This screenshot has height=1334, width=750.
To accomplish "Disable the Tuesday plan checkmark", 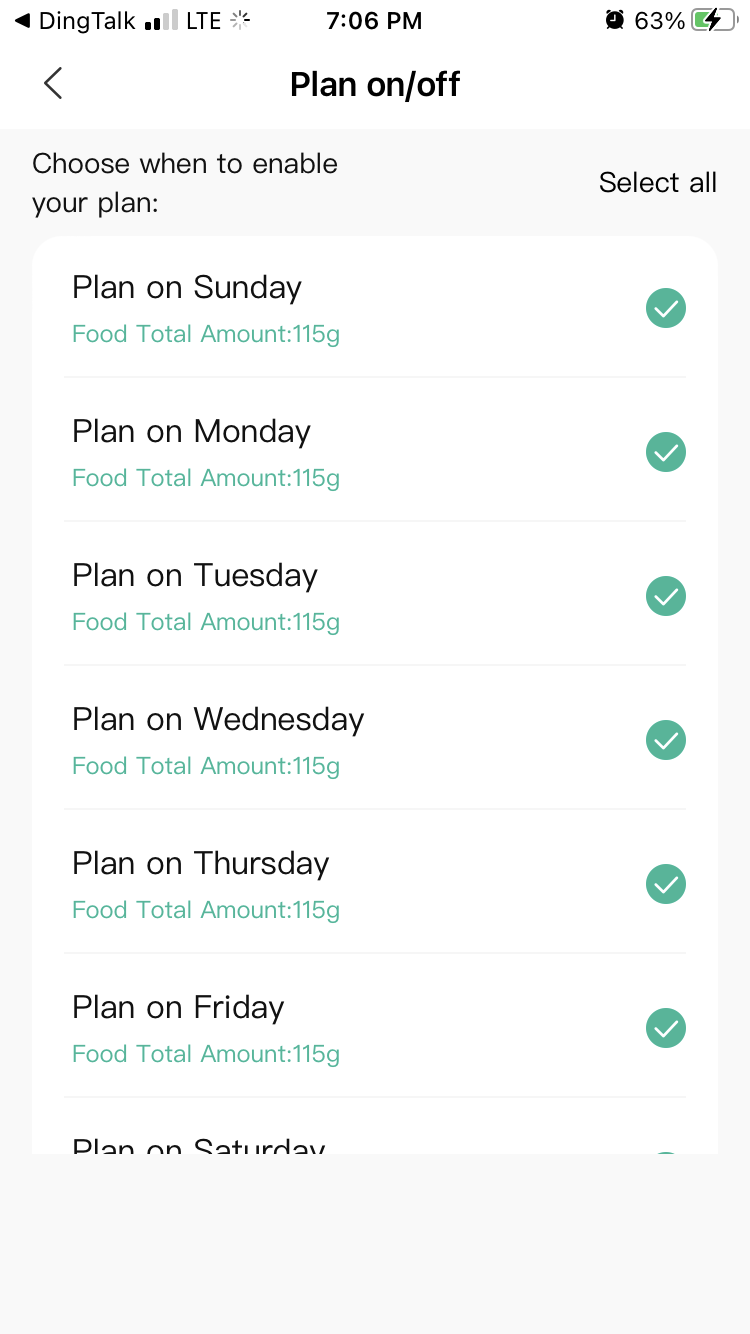I will (666, 596).
